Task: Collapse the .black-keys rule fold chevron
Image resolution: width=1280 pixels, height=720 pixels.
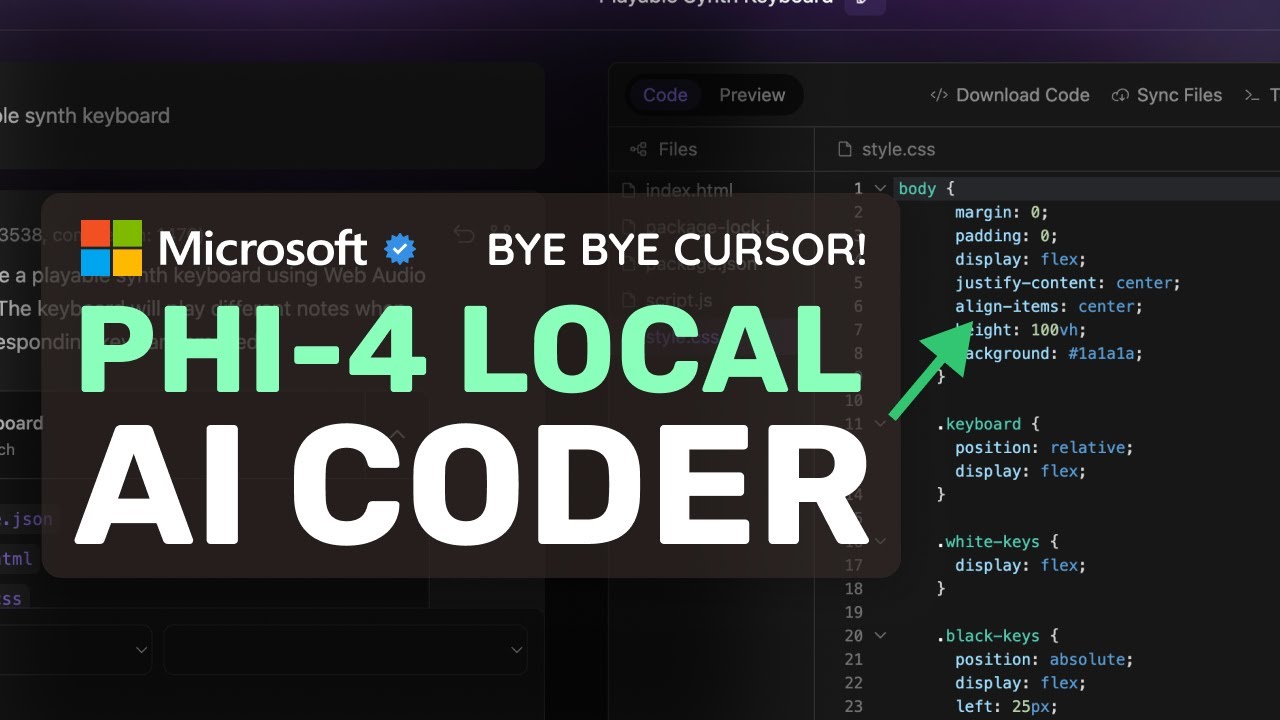Action: tap(880, 635)
